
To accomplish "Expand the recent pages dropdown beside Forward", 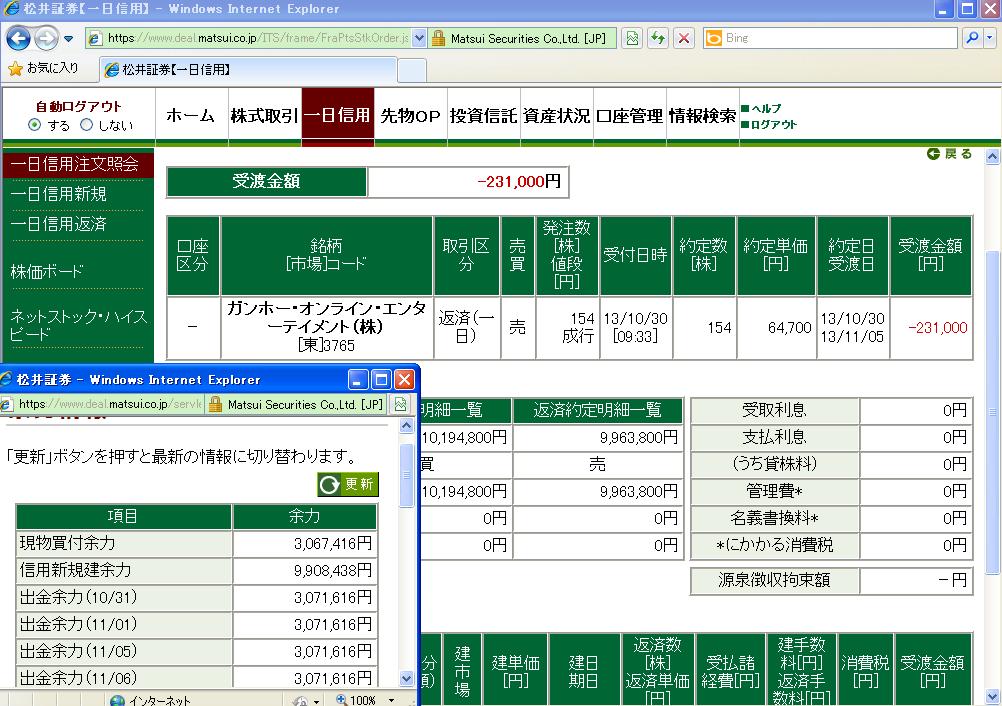I will tap(69, 39).
